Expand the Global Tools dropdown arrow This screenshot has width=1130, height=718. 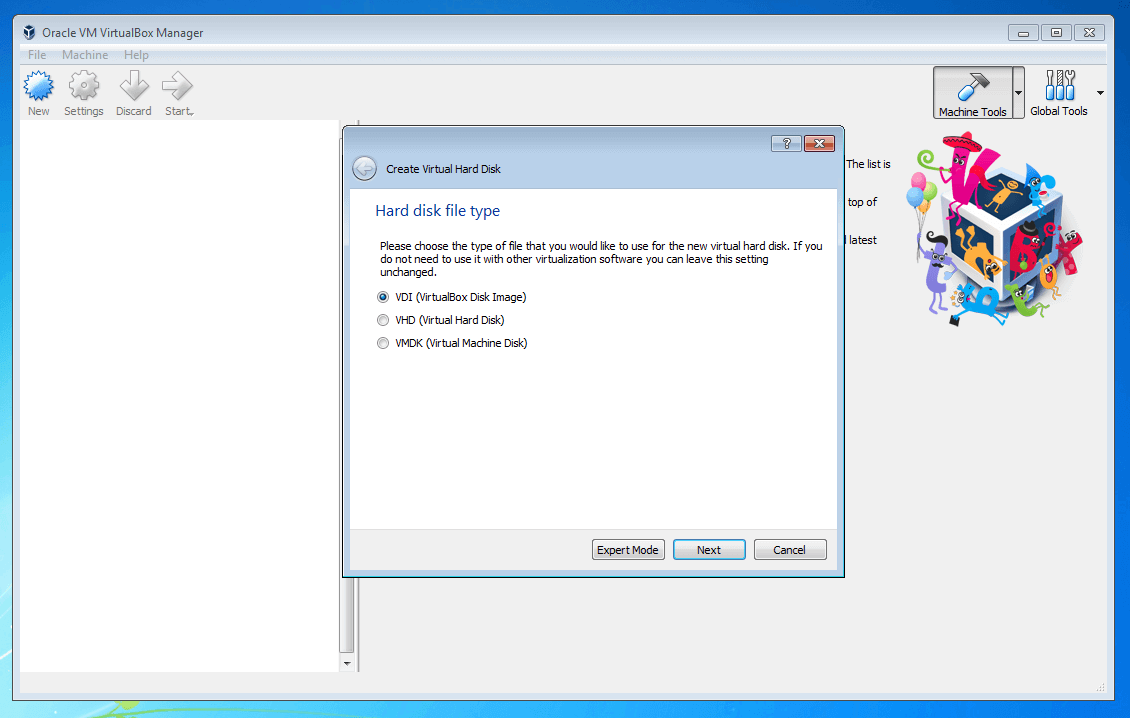pos(1100,93)
